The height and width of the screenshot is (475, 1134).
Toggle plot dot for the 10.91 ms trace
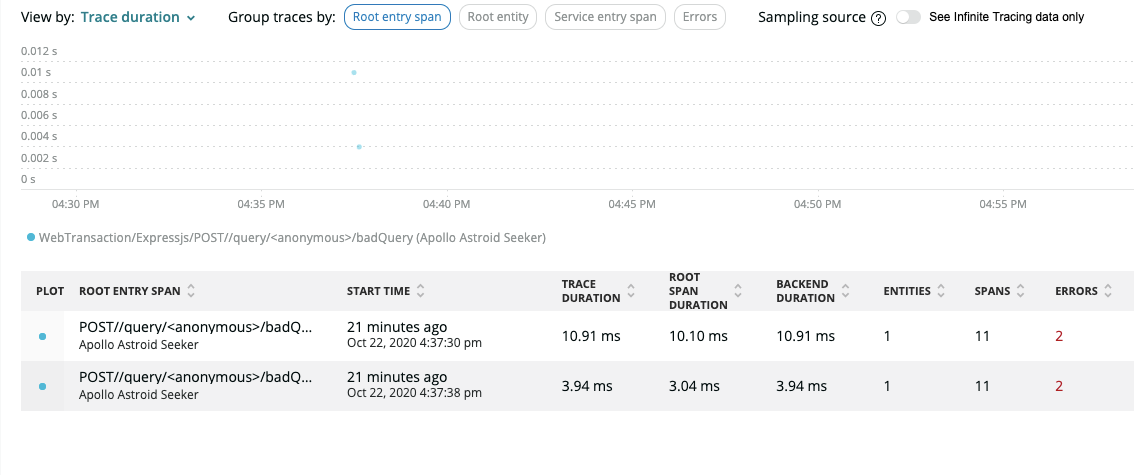pos(43,336)
